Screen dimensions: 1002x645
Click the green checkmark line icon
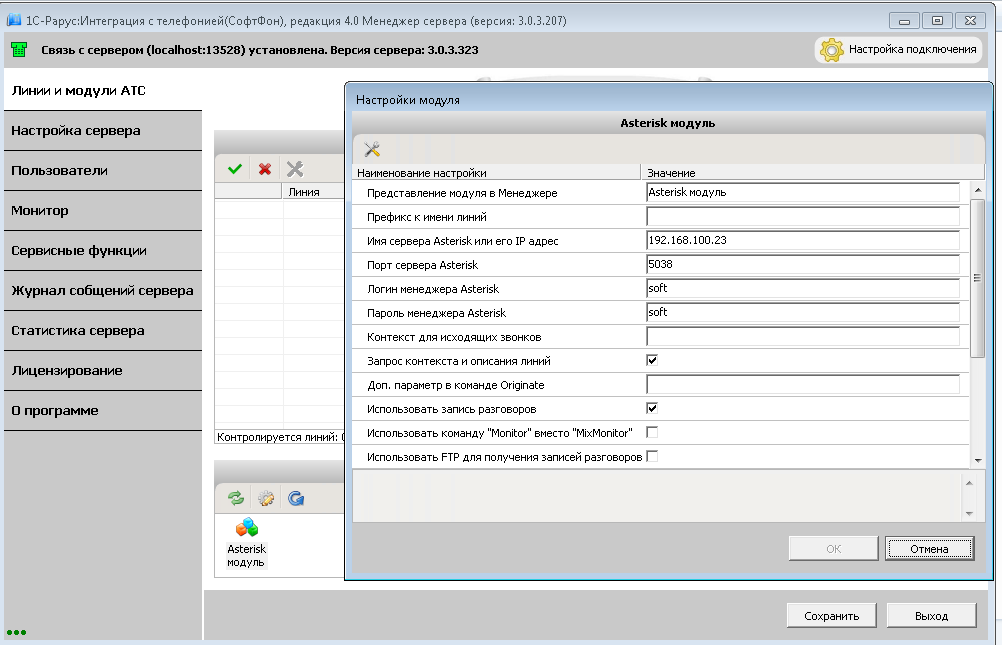[235, 169]
